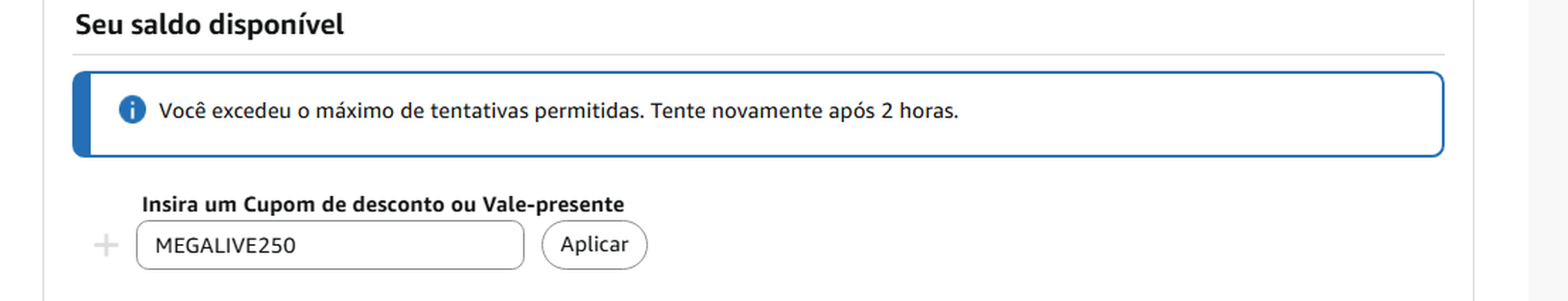
Task: Click the Aplicar button
Action: [594, 245]
